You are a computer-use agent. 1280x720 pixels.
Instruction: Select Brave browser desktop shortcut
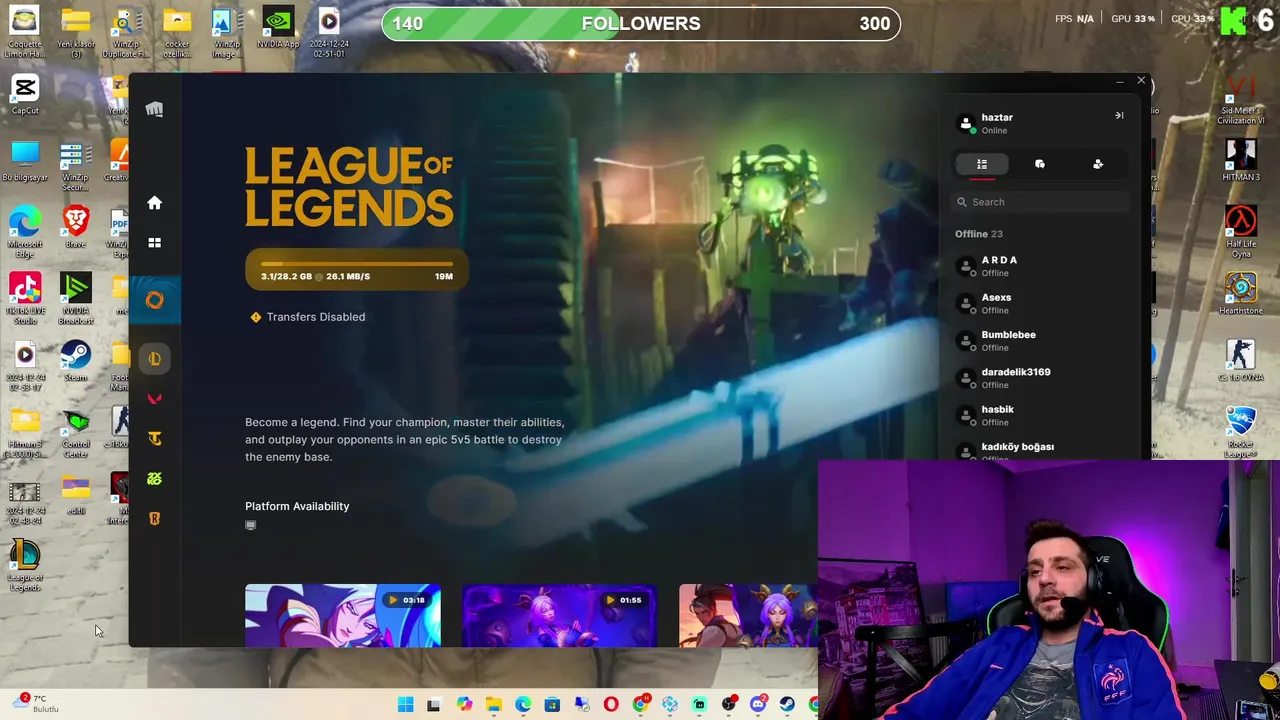pos(76,228)
